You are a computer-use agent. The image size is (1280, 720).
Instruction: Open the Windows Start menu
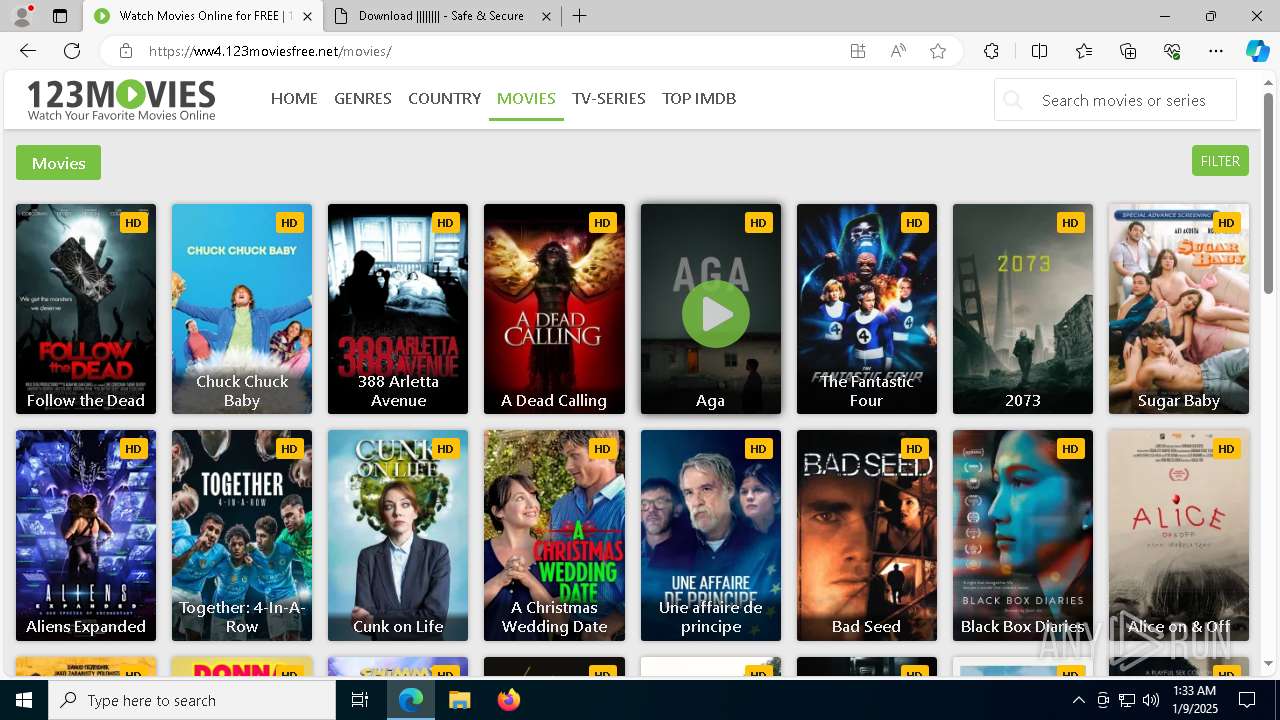coord(24,700)
